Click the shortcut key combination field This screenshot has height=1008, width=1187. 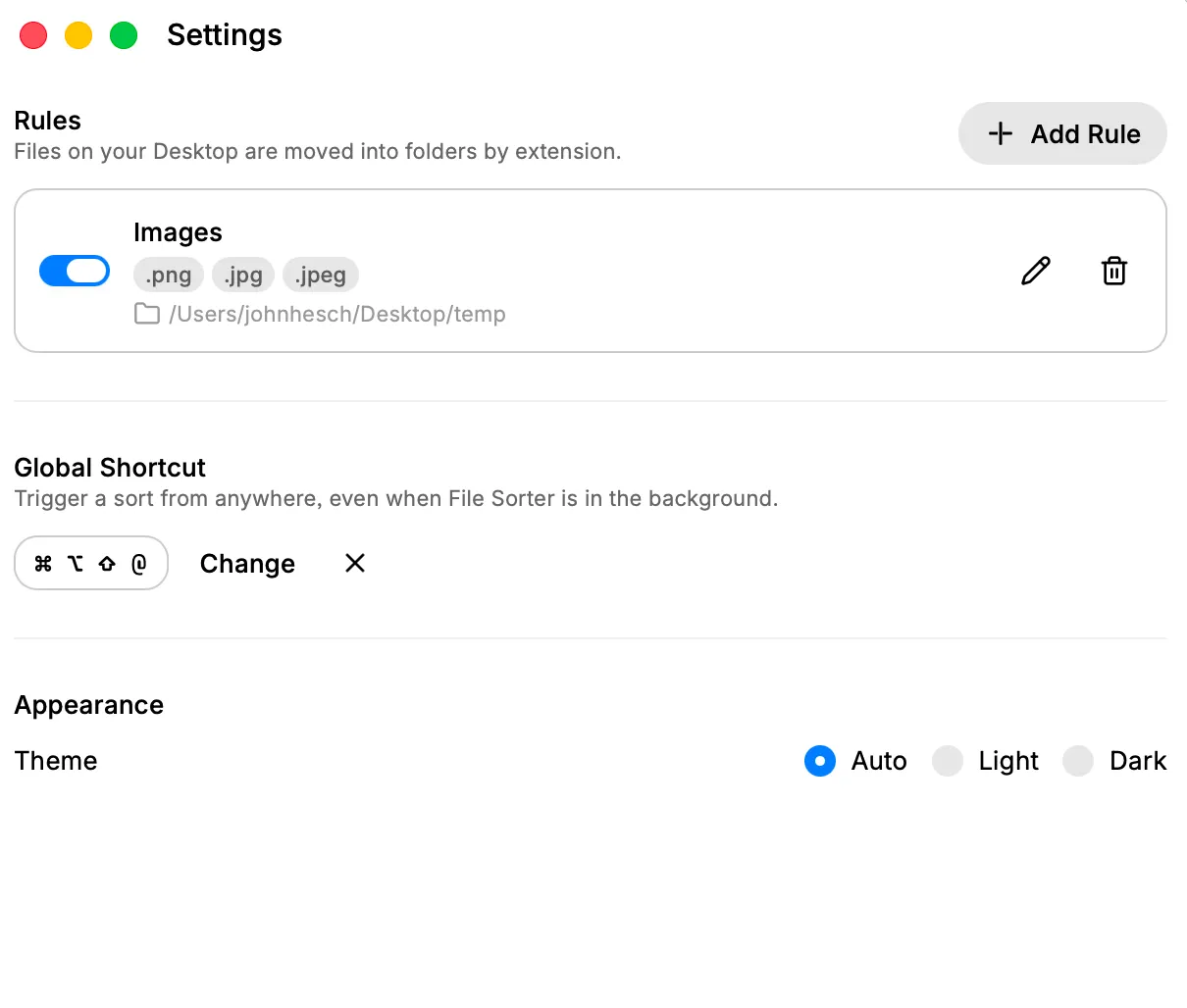point(91,563)
